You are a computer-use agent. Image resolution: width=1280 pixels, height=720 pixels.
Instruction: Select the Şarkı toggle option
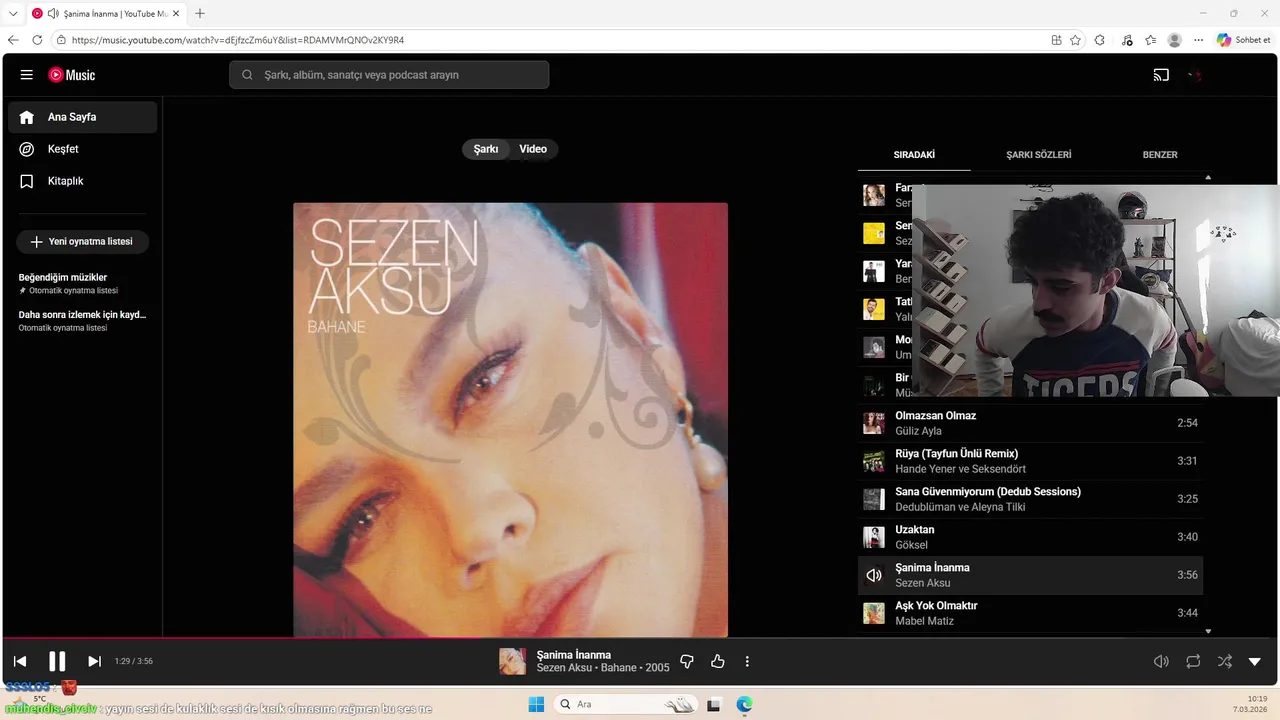tap(486, 149)
